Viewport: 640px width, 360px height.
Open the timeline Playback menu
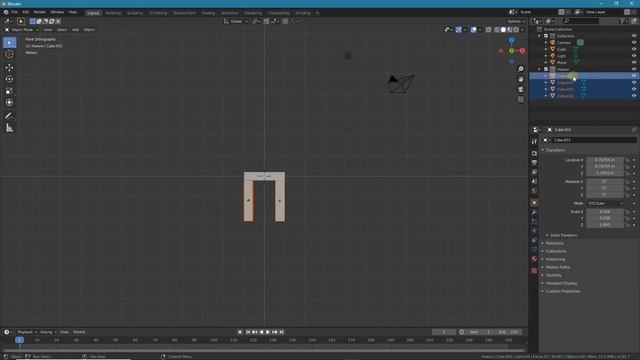tap(27, 332)
